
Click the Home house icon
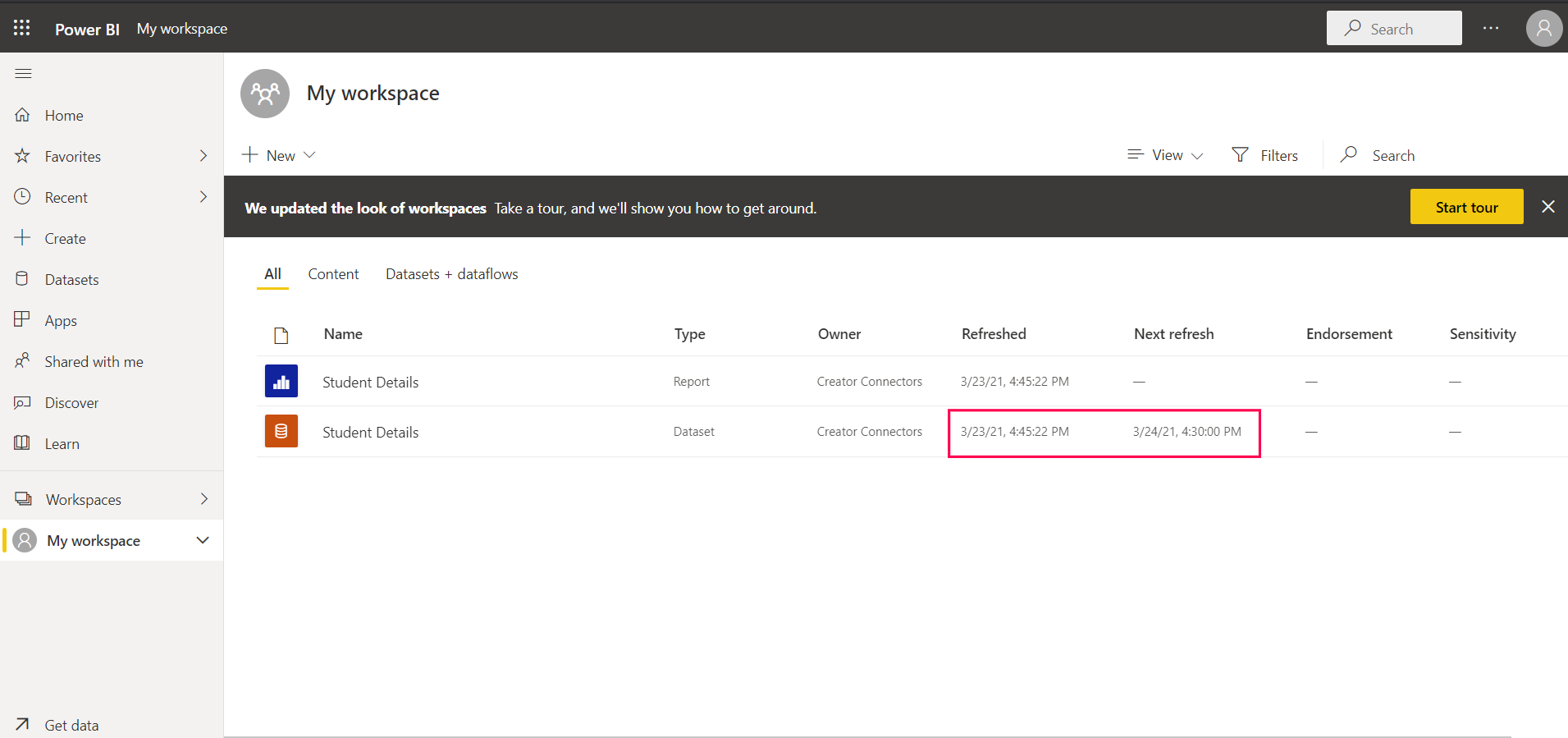23,115
